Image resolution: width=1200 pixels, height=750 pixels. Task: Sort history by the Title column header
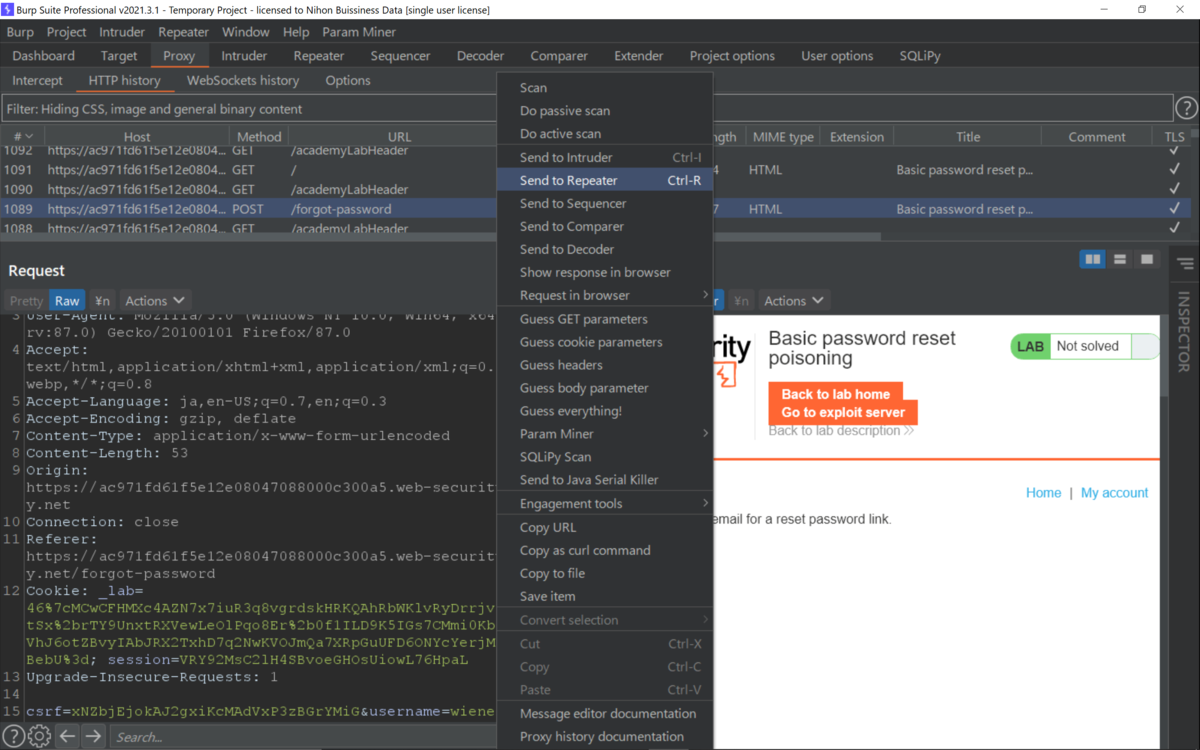967,137
